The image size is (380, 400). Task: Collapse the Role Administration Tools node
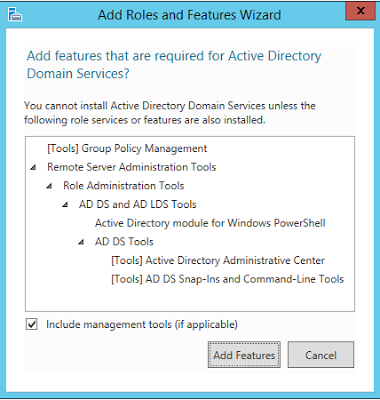(49, 186)
